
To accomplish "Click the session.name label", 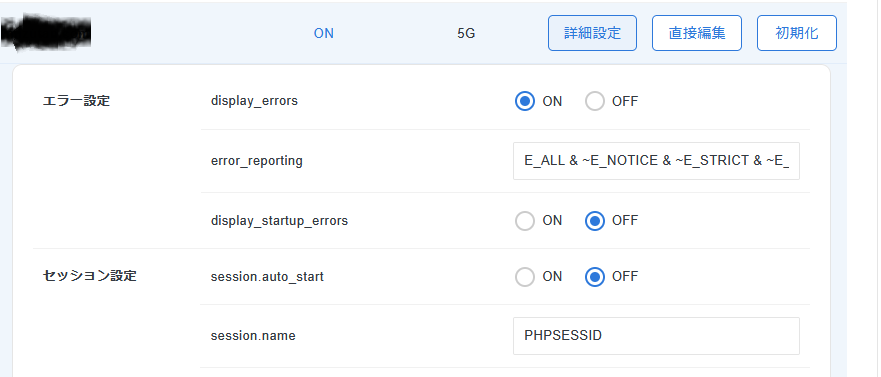I will (253, 336).
